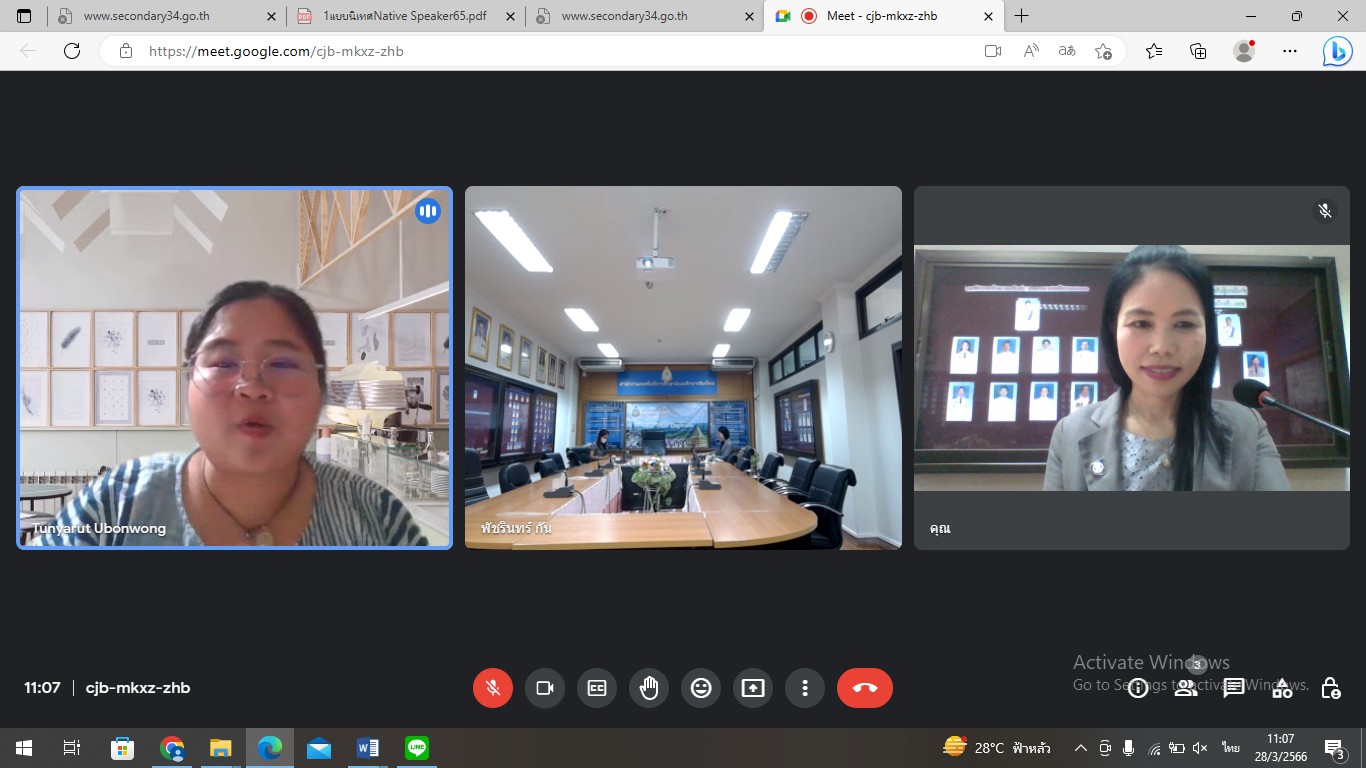Select Tunyarut Ubonwong's video tile
Image resolution: width=1366 pixels, height=768 pixels.
tap(234, 368)
